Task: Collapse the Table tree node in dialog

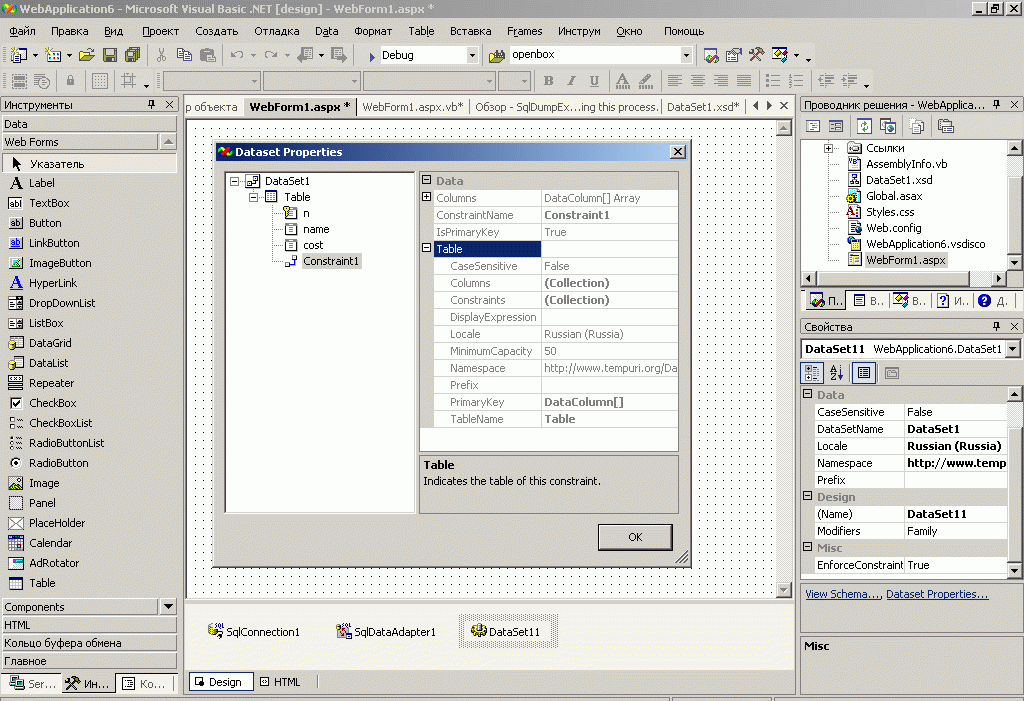Action: pos(253,197)
